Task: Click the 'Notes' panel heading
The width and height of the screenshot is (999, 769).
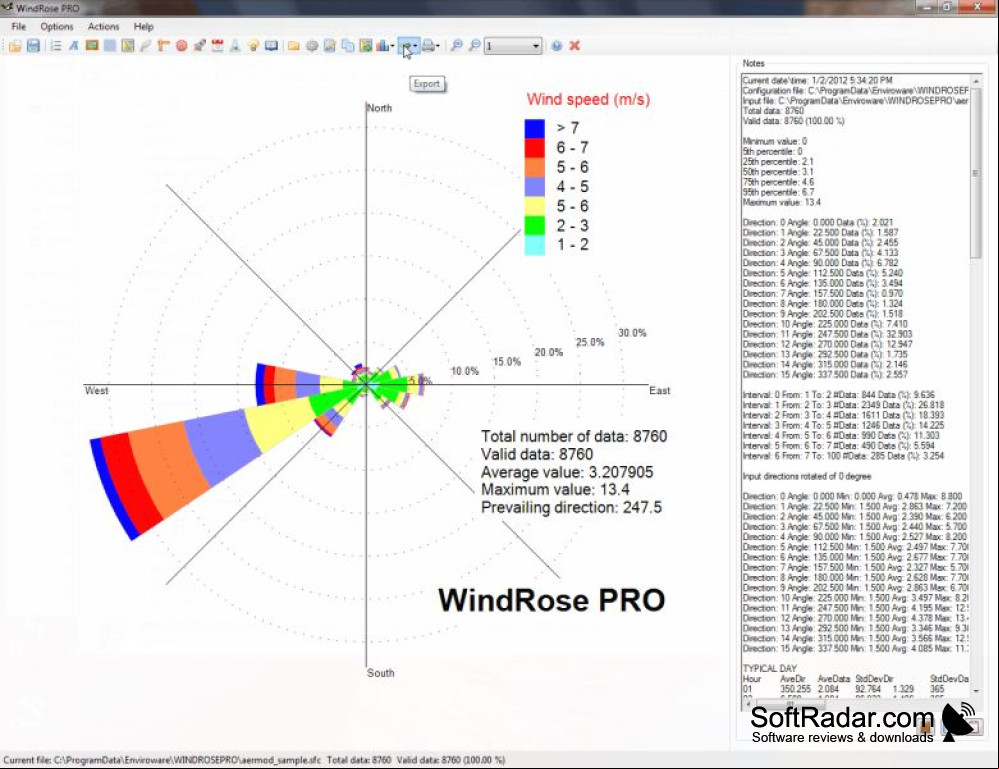Action: tap(753, 63)
